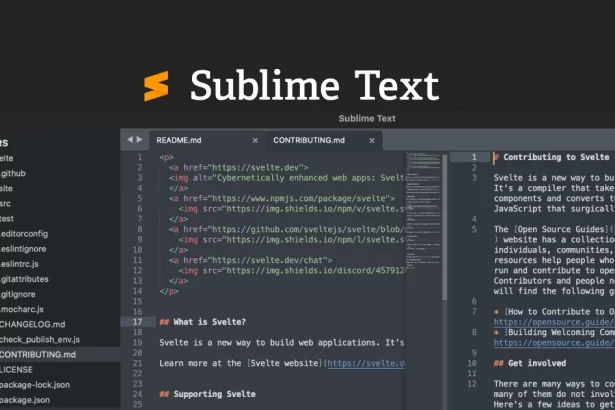The height and width of the screenshot is (410, 615).
Task: Select CONTRIBUTING.md in the sidebar
Action: coord(38,355)
